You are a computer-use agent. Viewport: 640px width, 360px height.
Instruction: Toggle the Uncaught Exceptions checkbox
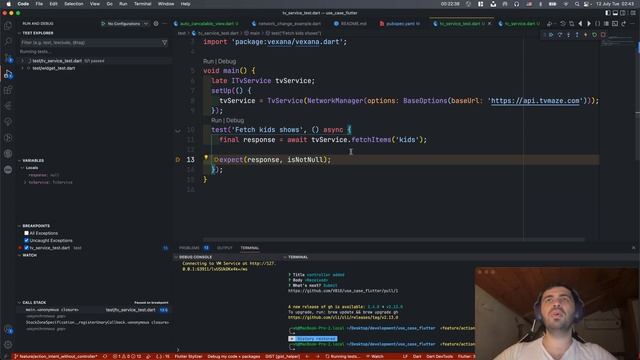[x=27, y=240]
